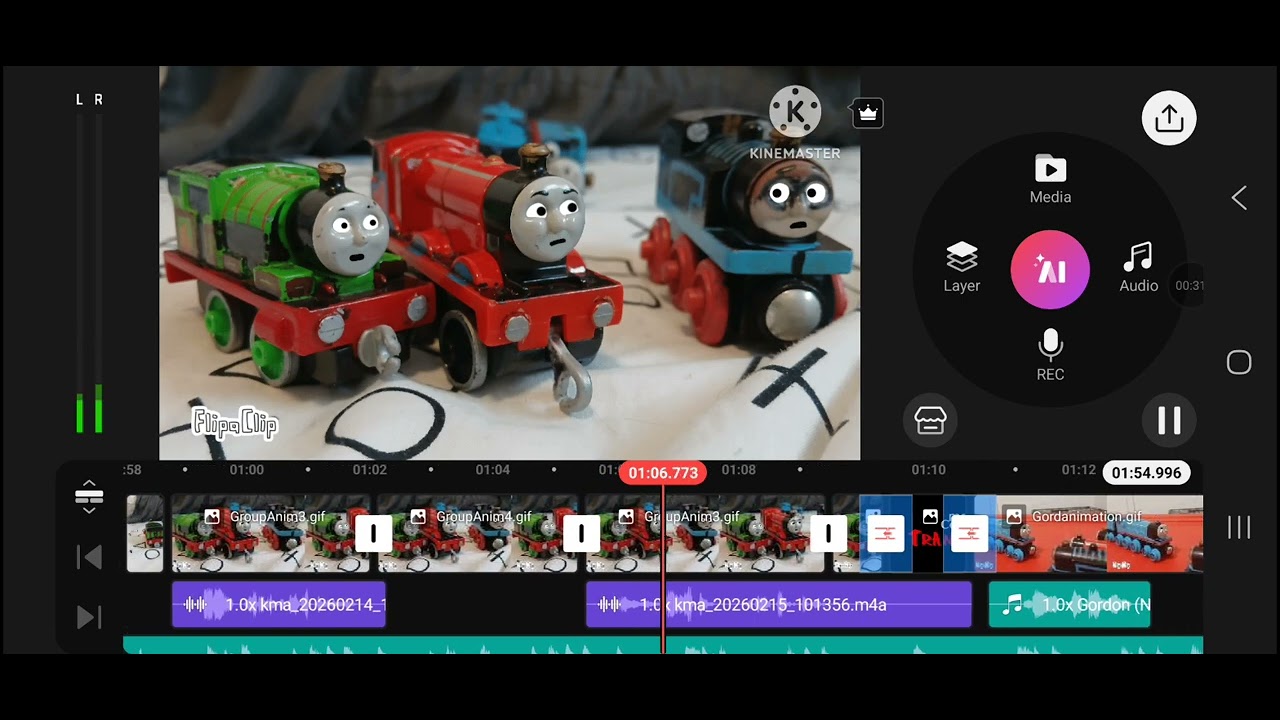This screenshot has height=720, width=1280.
Task: Select the Gordanimation.gif clip
Action: click(1100, 533)
